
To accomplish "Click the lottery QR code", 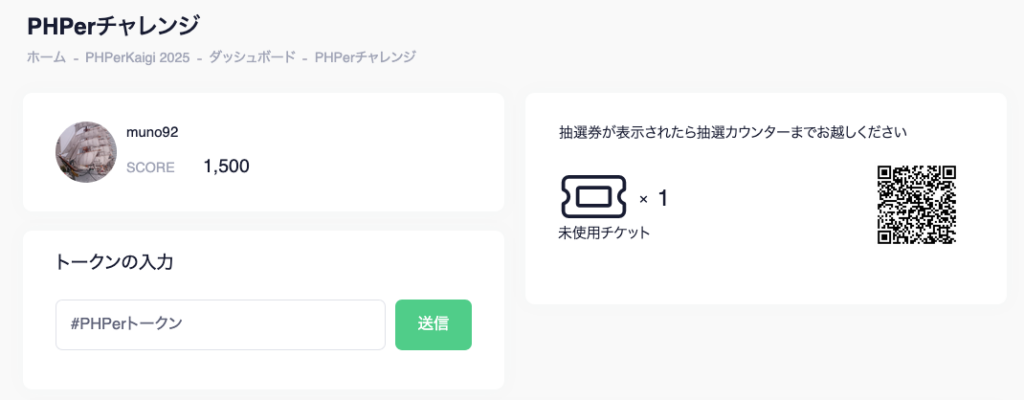I will (x=917, y=204).
